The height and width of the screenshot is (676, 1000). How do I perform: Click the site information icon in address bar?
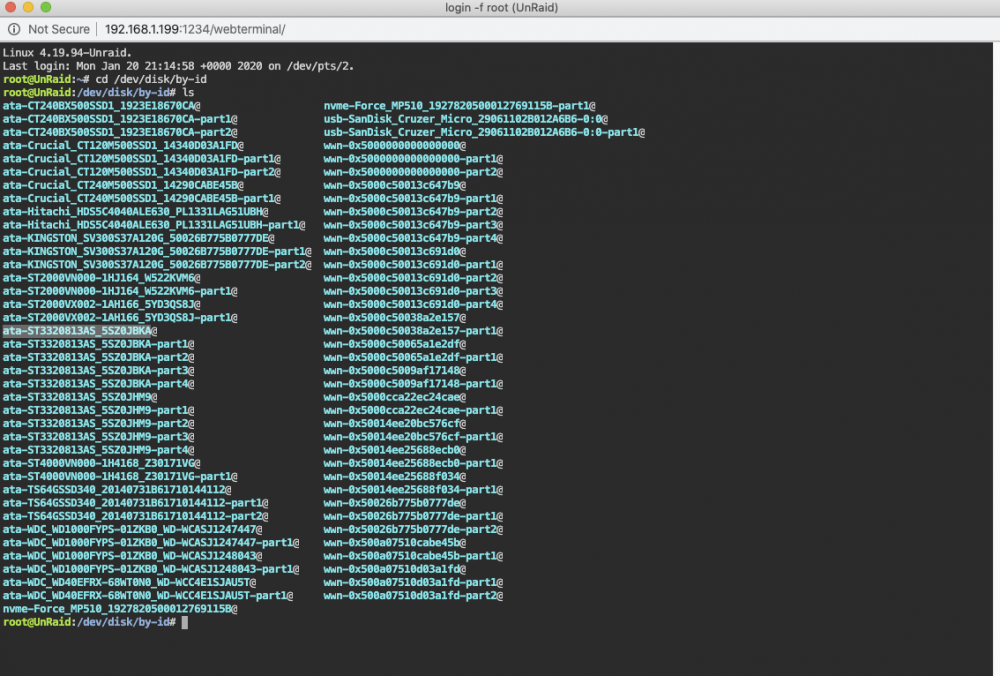point(13,29)
